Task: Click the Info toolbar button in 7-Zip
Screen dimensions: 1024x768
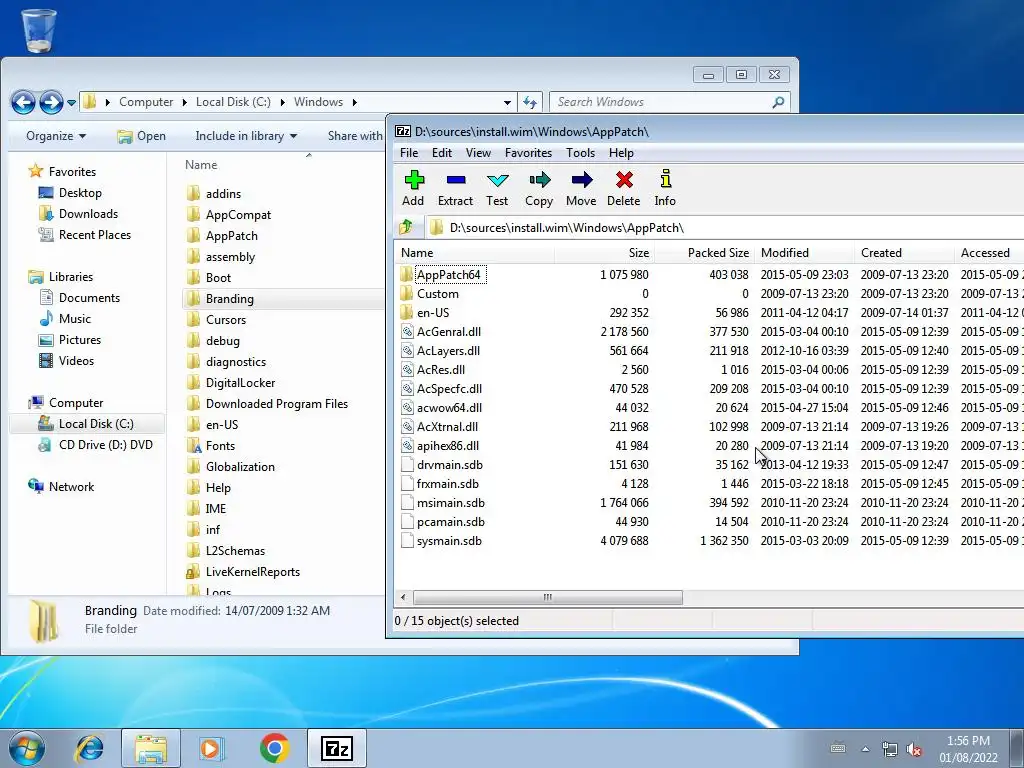Action: coord(665,189)
